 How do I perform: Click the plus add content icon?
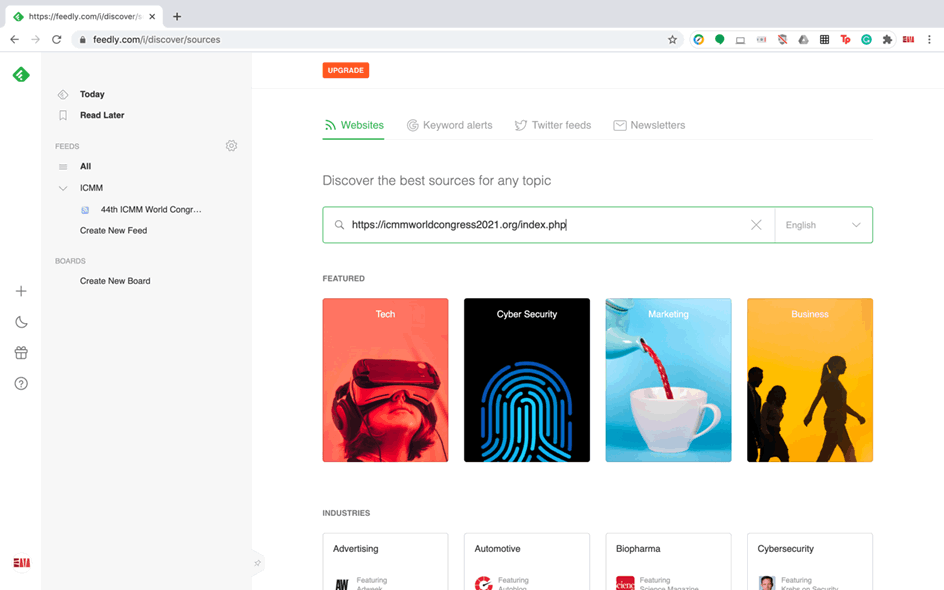[21, 291]
